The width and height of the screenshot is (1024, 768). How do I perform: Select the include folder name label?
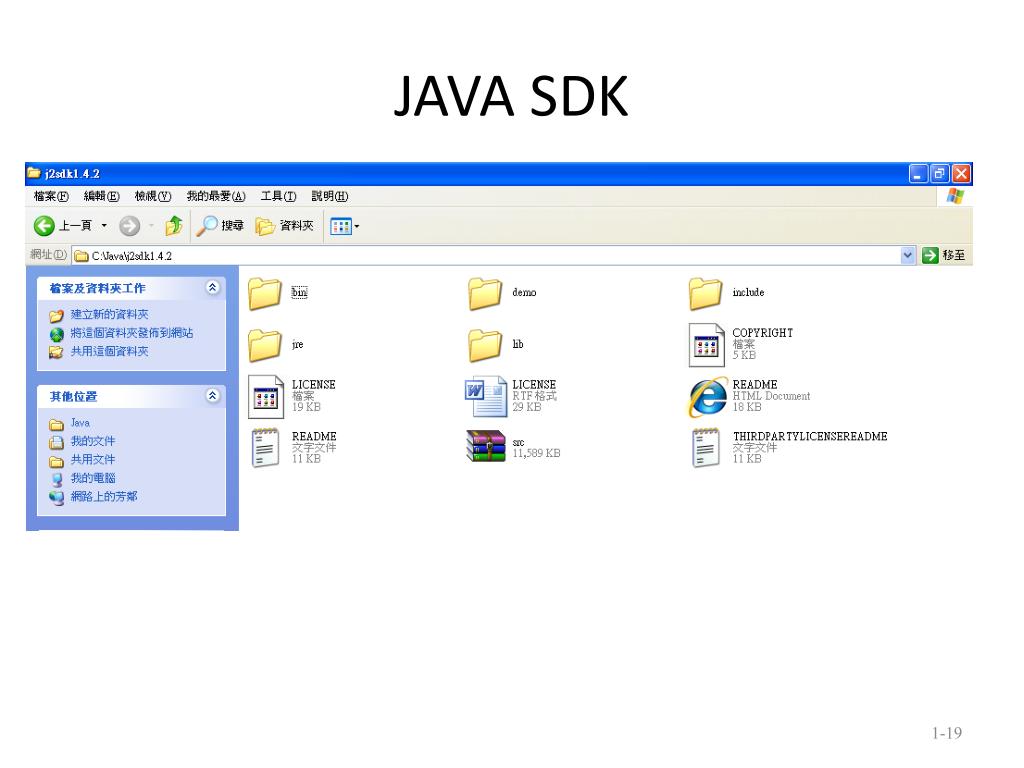point(748,293)
